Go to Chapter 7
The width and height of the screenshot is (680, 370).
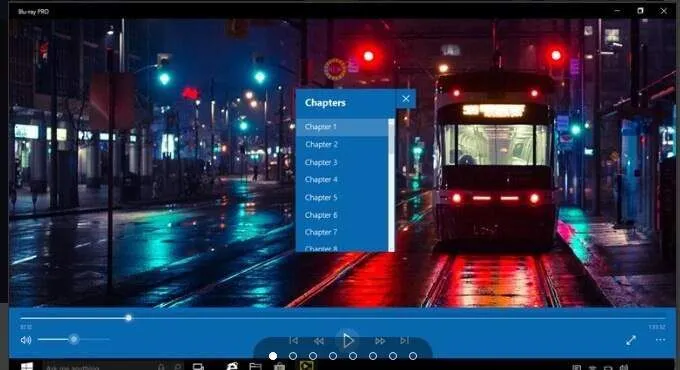[342, 232]
